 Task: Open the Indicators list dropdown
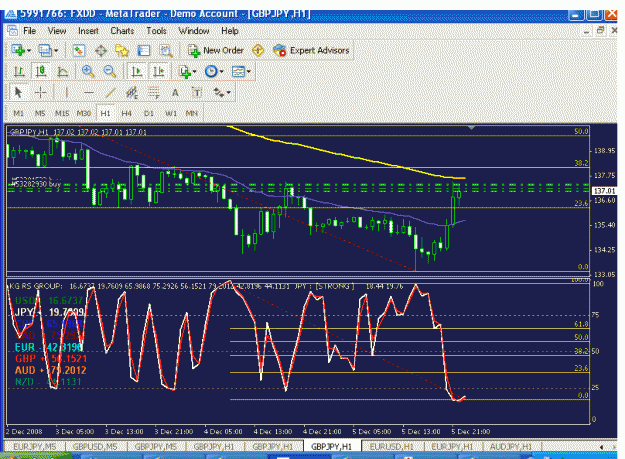tap(187, 72)
